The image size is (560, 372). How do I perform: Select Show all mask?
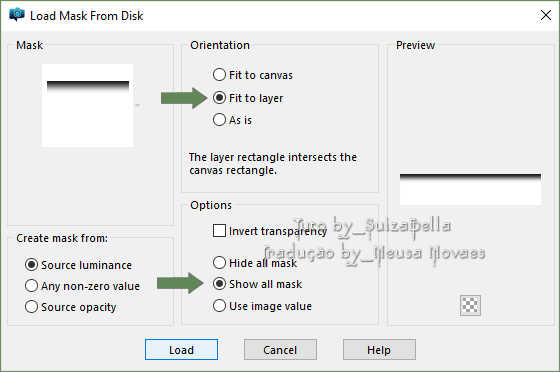click(x=258, y=284)
